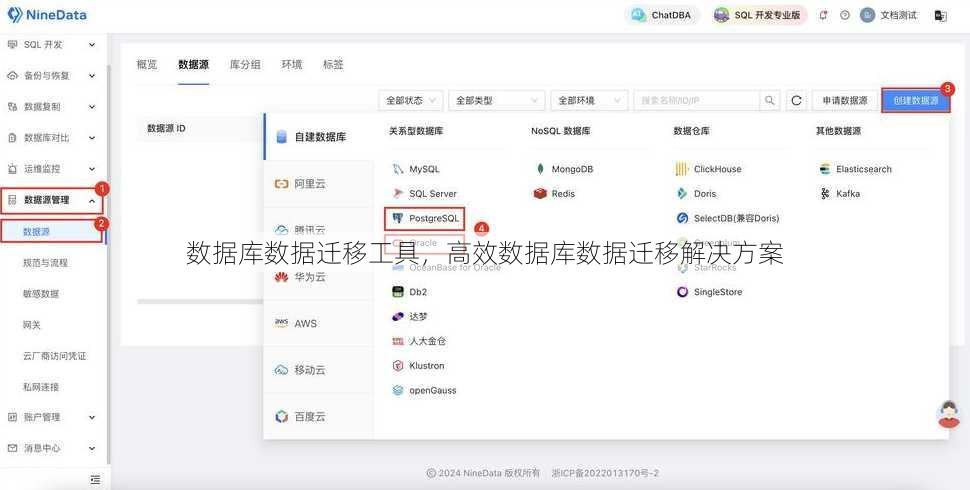Choose PostgreSQL datasource type
This screenshot has width=970, height=490.
coord(426,218)
